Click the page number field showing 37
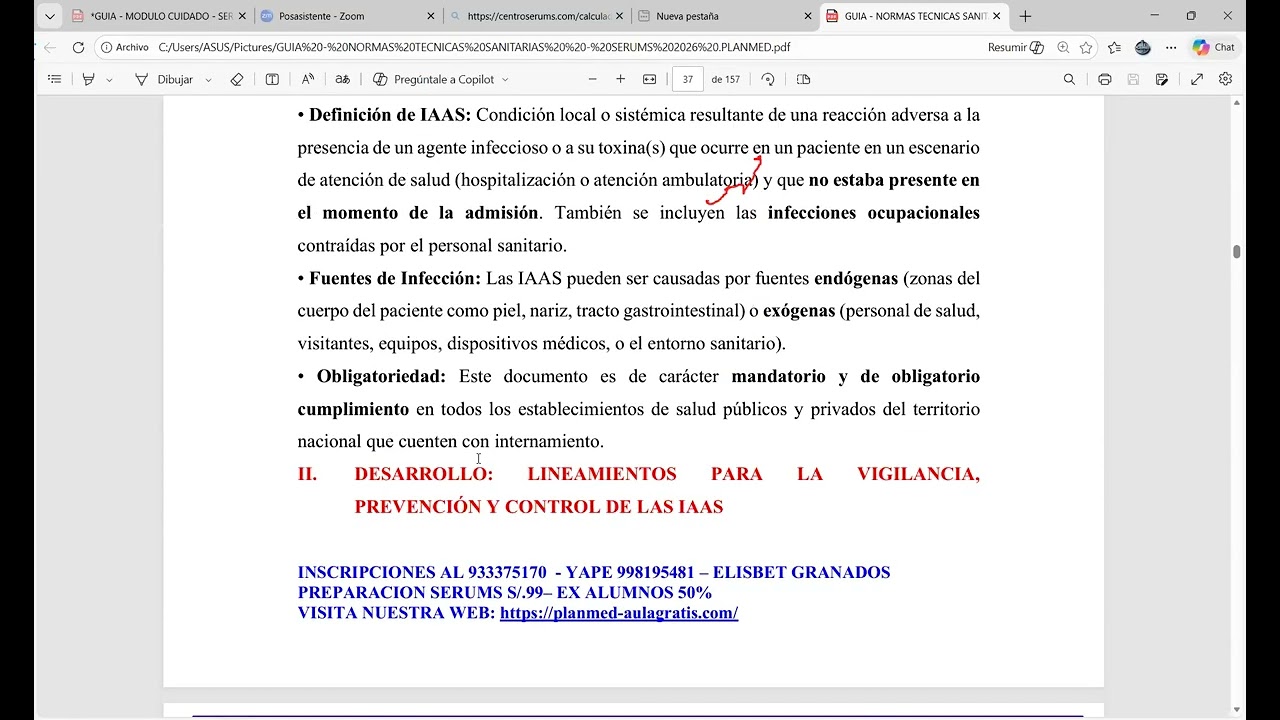Screen dimensions: 1280x720 (688, 79)
